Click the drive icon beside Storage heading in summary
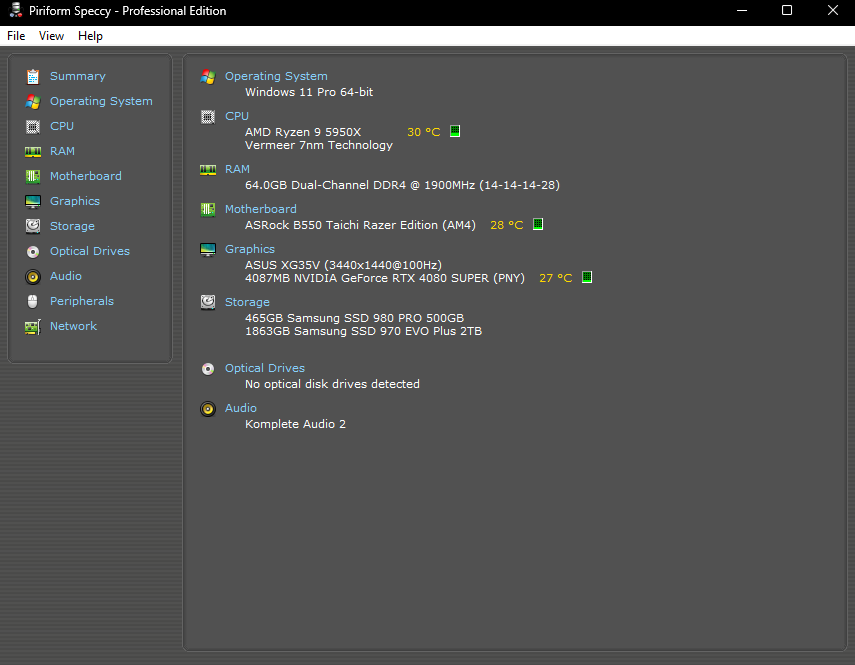Viewport: 855px width, 665px height. click(208, 303)
